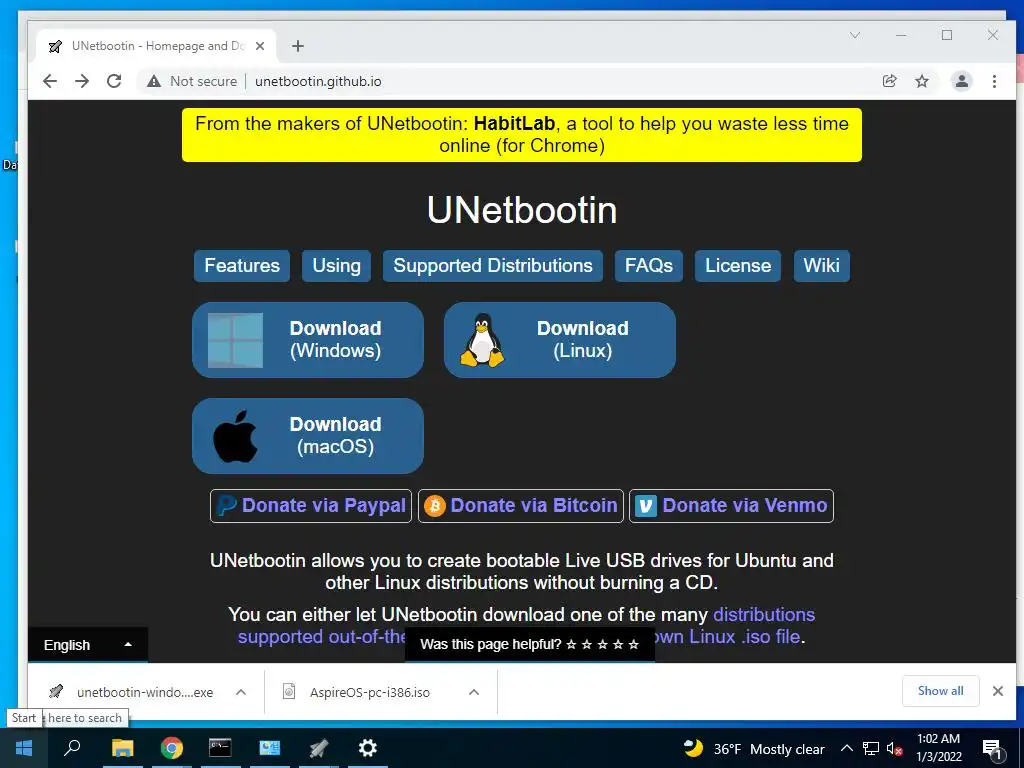Viewport: 1024px width, 768px height.
Task: Click the Apple logo icon
Action: pyautogui.click(x=235, y=436)
